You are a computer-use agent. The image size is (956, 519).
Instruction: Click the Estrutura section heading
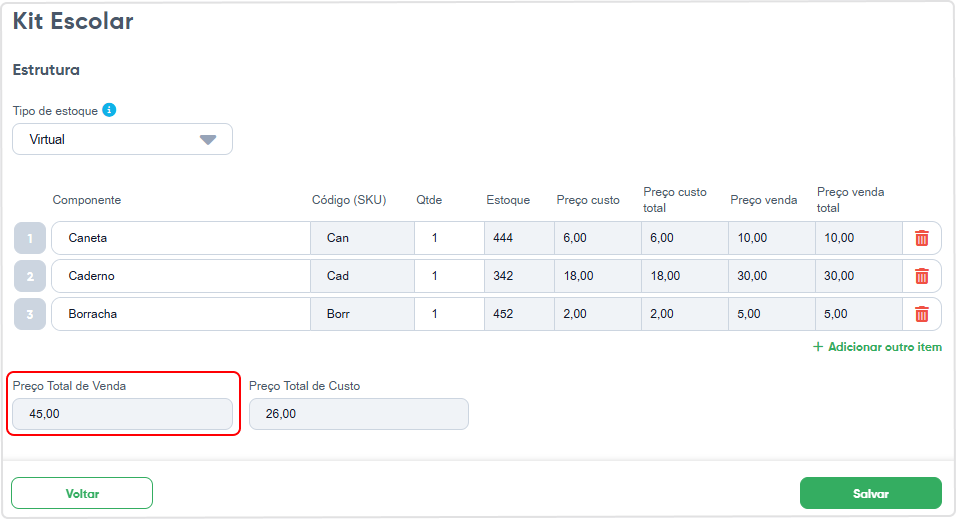pos(46,70)
